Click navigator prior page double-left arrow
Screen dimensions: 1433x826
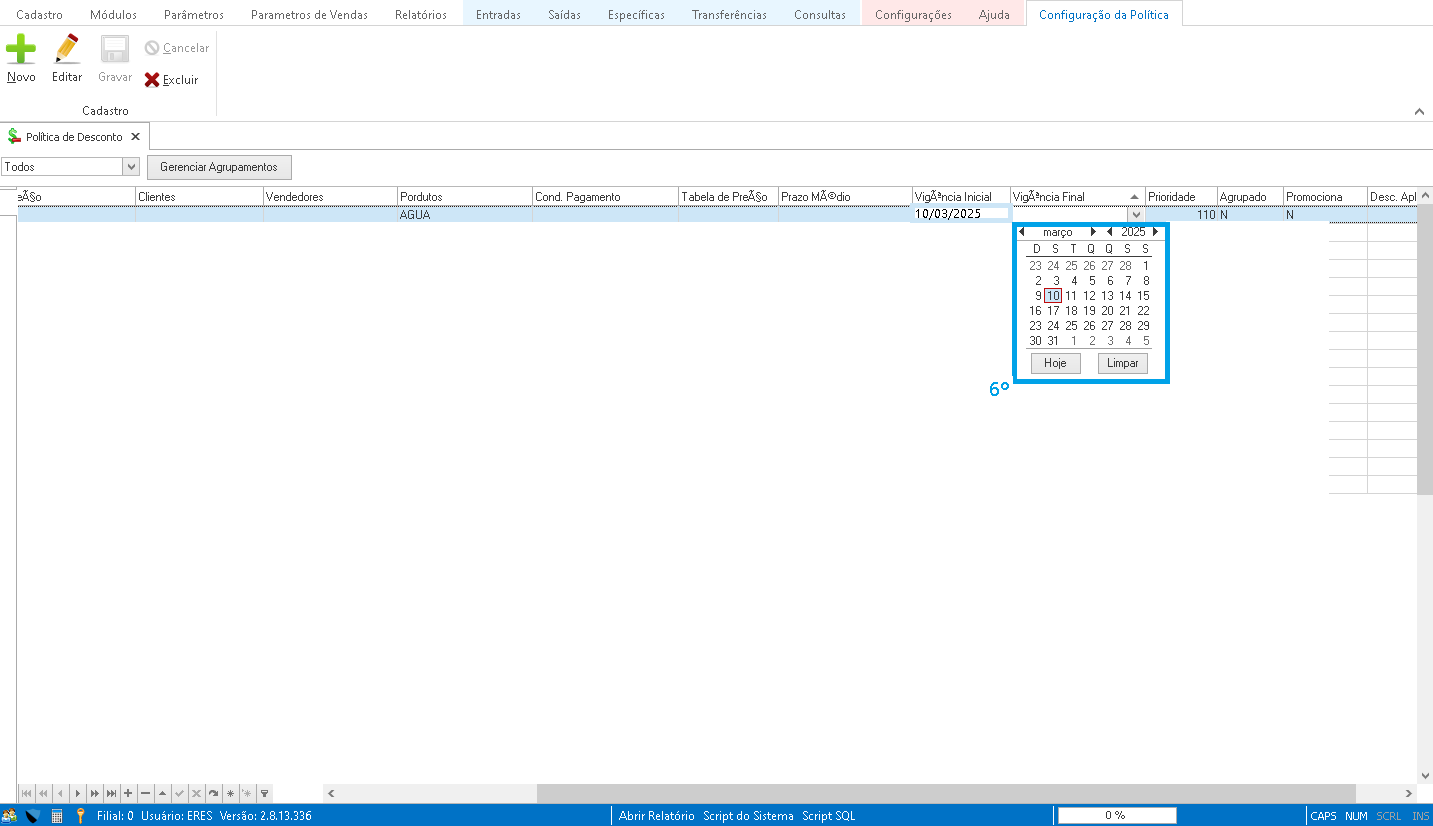[42, 793]
